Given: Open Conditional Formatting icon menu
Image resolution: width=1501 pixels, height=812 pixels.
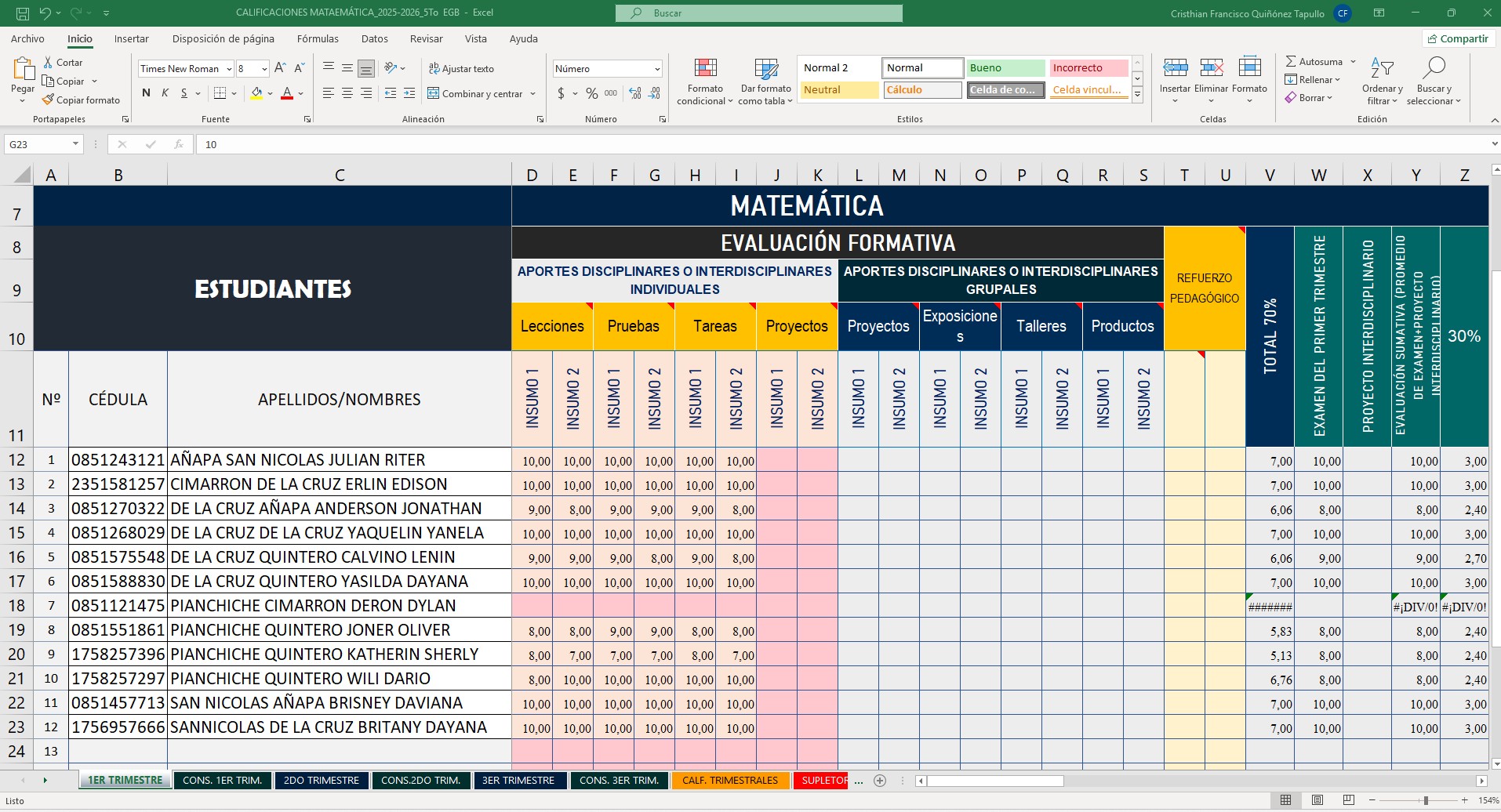Looking at the screenshot, I should (x=705, y=69).
